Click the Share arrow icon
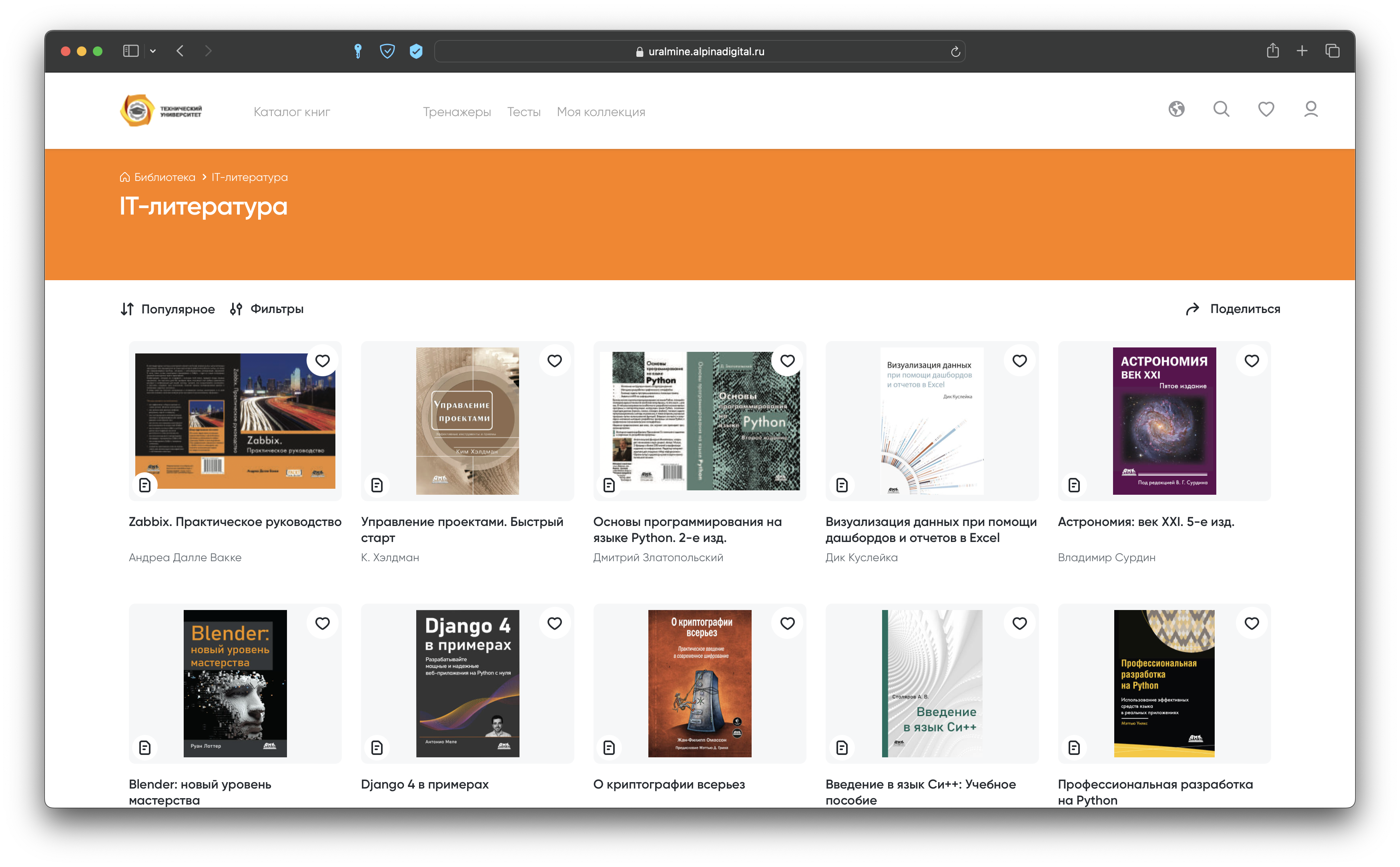 click(x=1192, y=309)
